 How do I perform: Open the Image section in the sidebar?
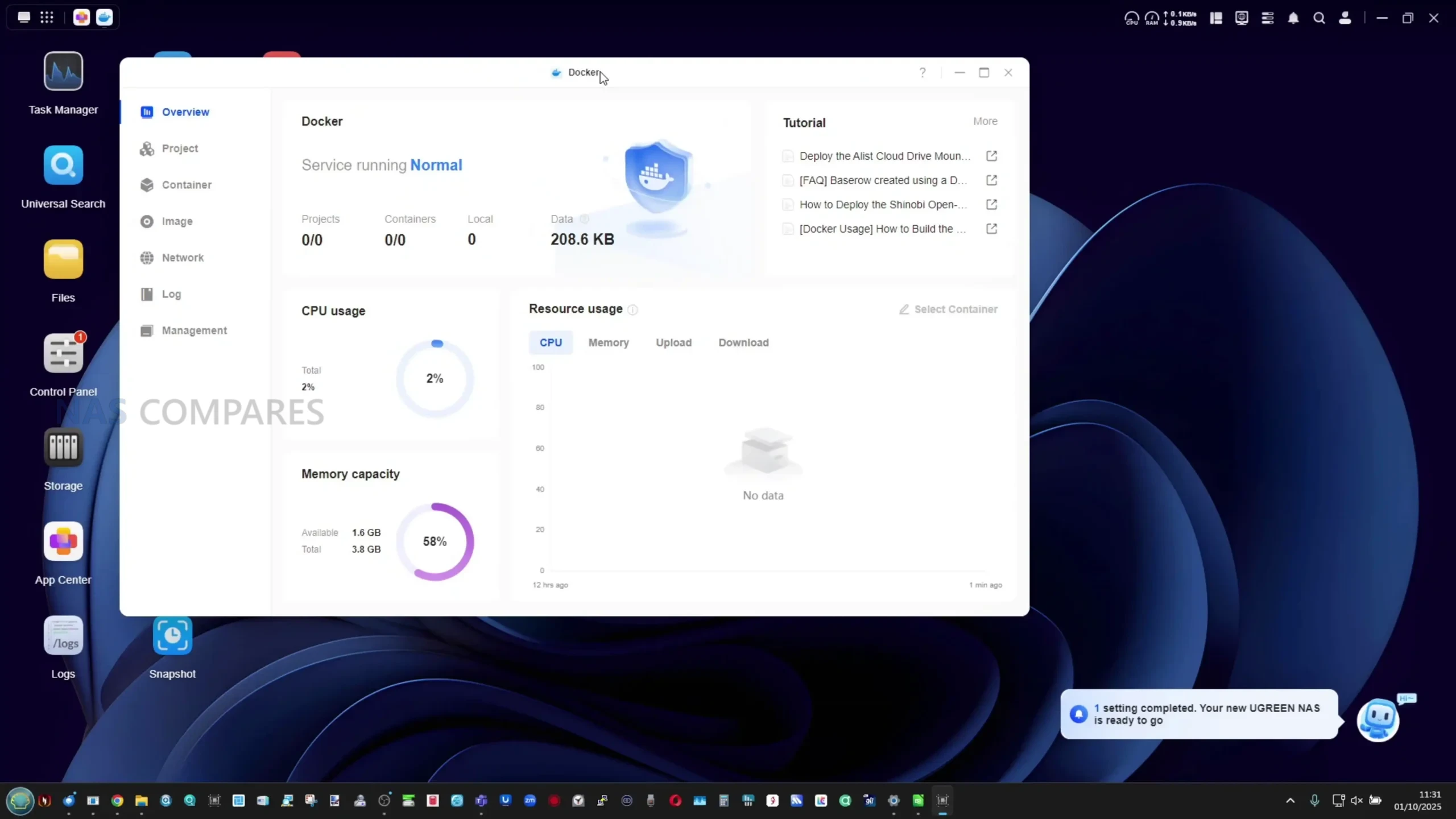(177, 221)
